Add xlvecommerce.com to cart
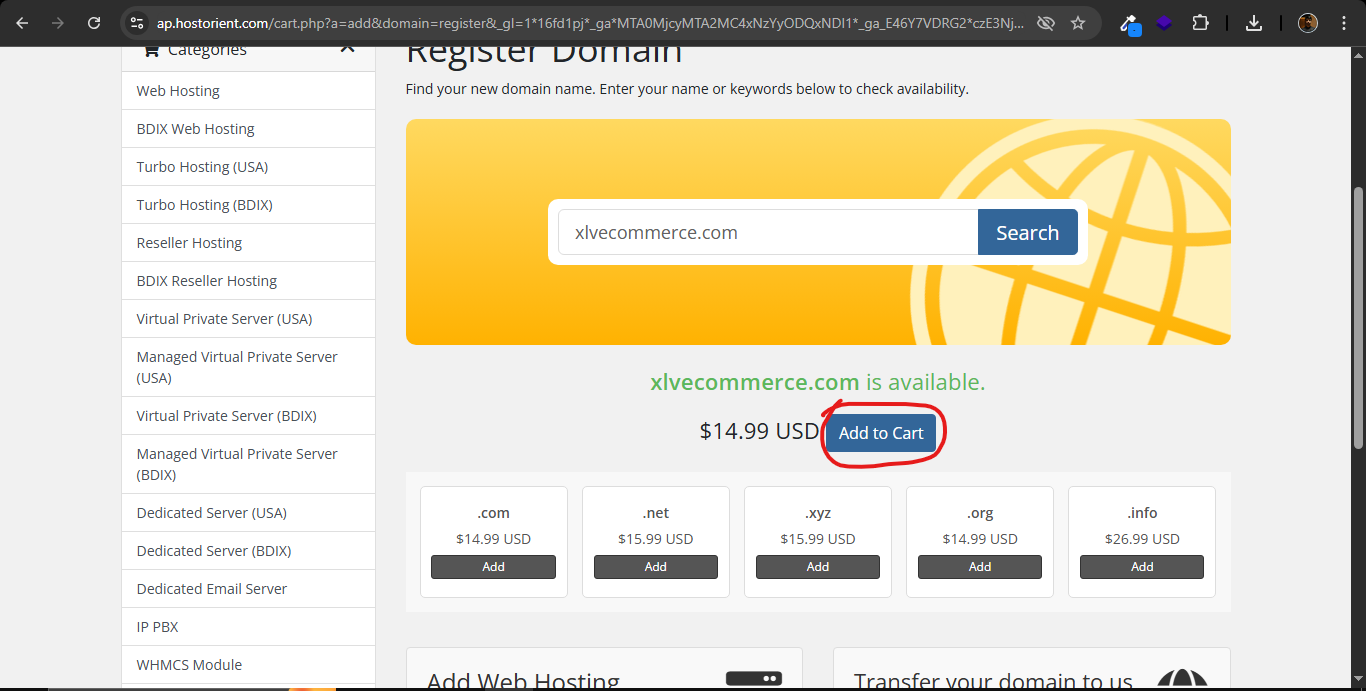Image resolution: width=1366 pixels, height=691 pixels. tap(881, 433)
